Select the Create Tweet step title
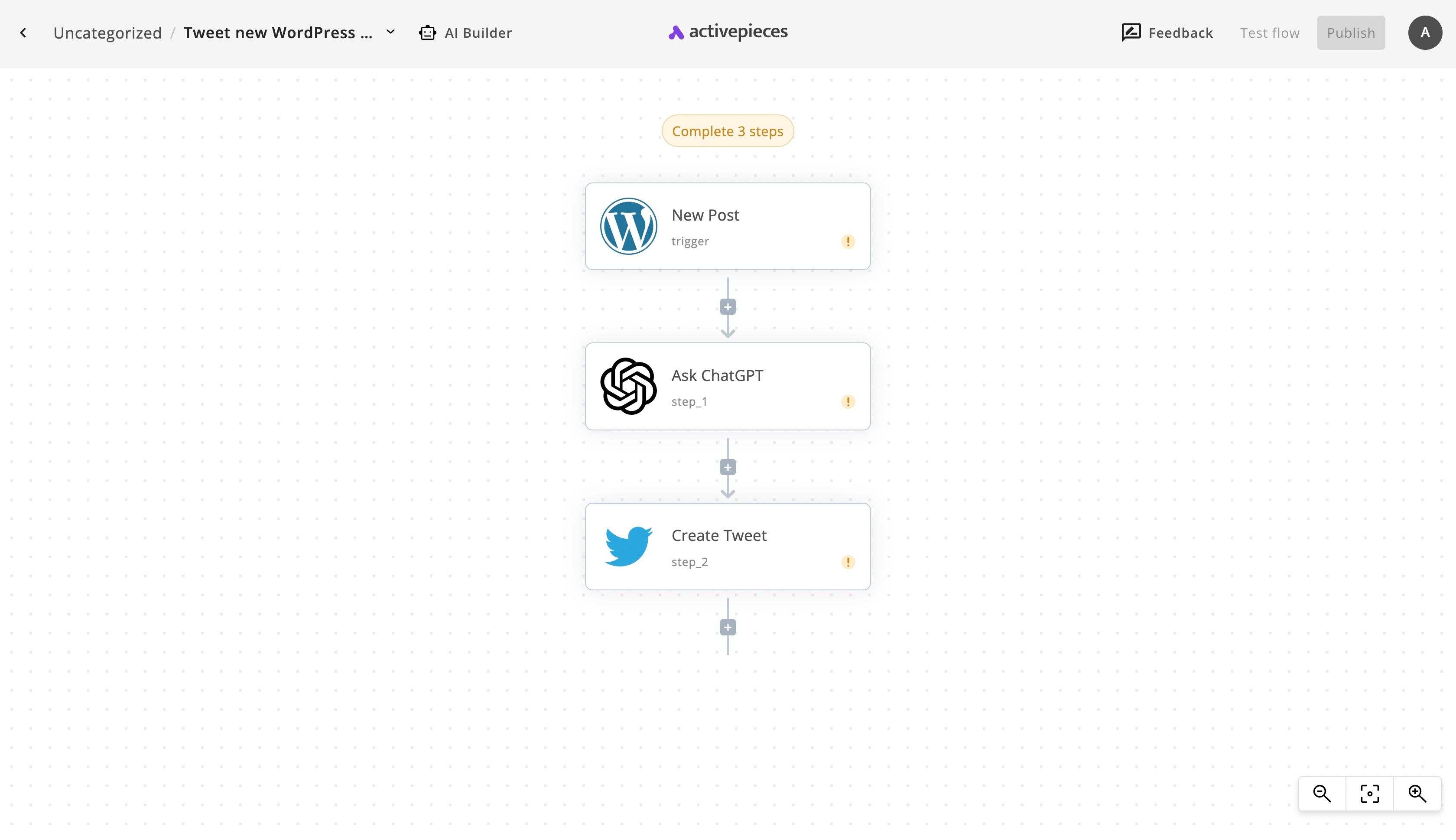The width and height of the screenshot is (1456, 840). click(x=719, y=535)
